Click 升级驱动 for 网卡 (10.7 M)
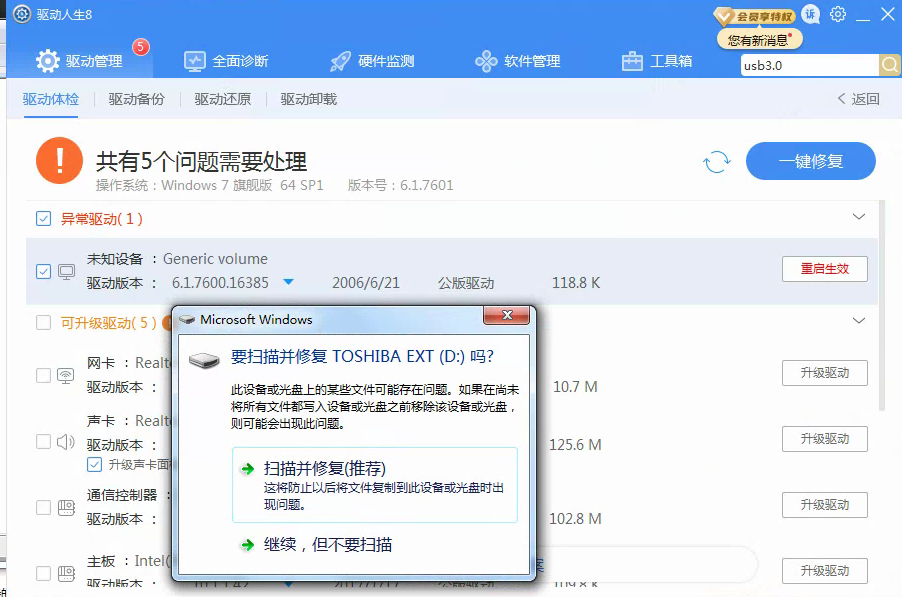The width and height of the screenshot is (902, 597). point(824,373)
